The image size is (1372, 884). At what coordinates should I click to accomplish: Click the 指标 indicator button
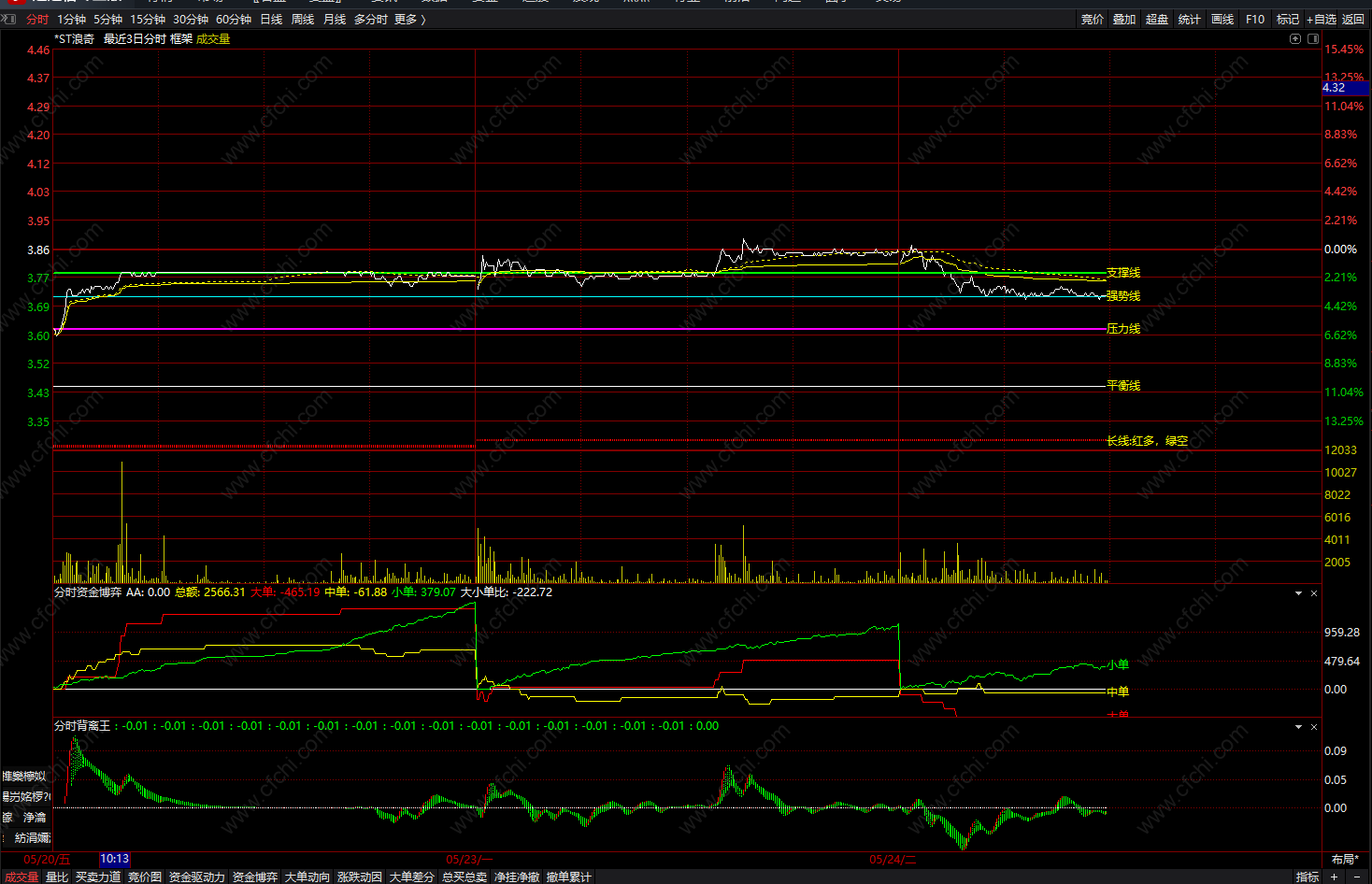(1308, 877)
